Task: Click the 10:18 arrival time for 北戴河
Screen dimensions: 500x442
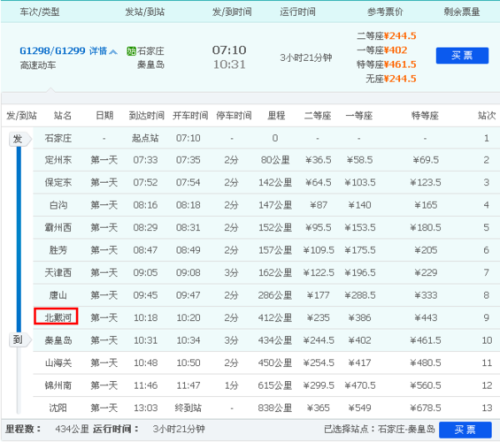Action: [146, 318]
